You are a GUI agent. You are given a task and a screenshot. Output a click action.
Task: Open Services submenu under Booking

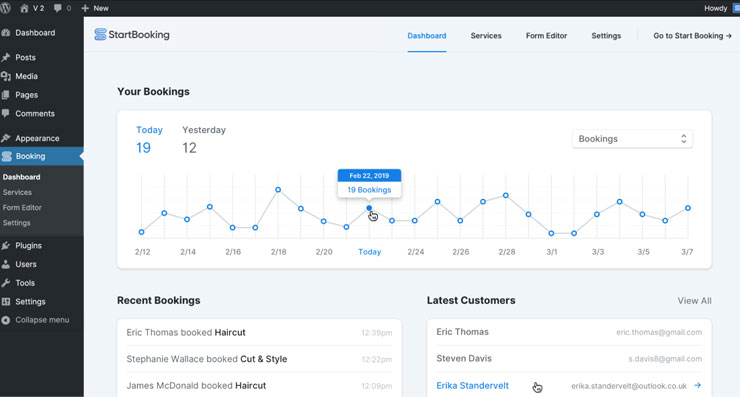17,192
